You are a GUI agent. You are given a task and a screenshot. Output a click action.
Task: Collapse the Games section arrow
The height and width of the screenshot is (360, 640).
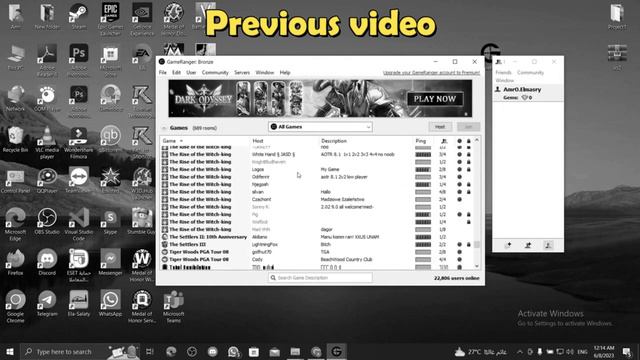[x=164, y=128]
